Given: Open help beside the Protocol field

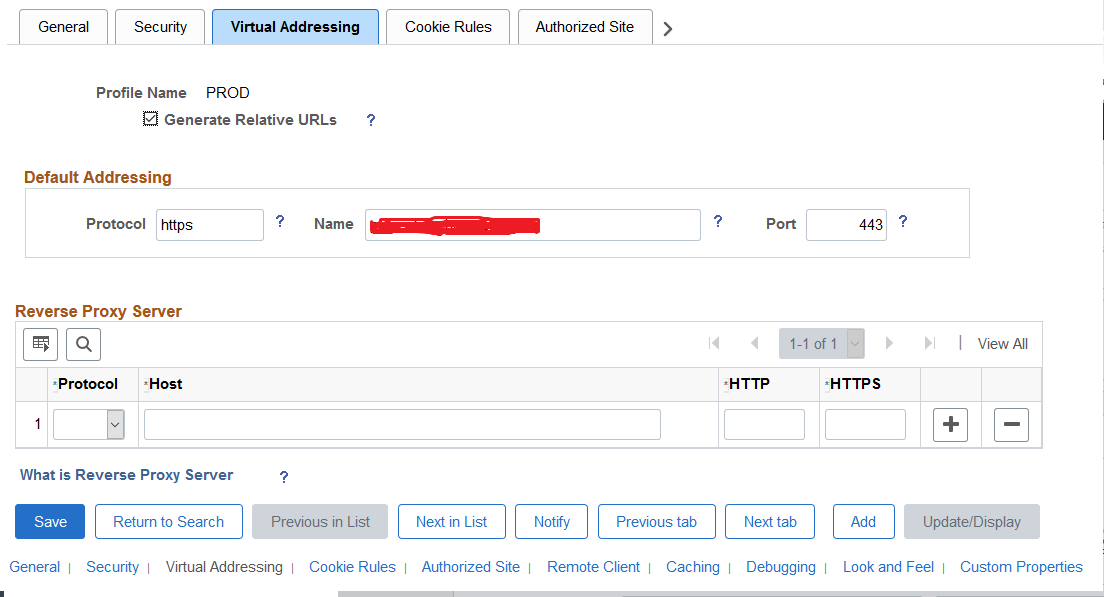Looking at the screenshot, I should 279,222.
